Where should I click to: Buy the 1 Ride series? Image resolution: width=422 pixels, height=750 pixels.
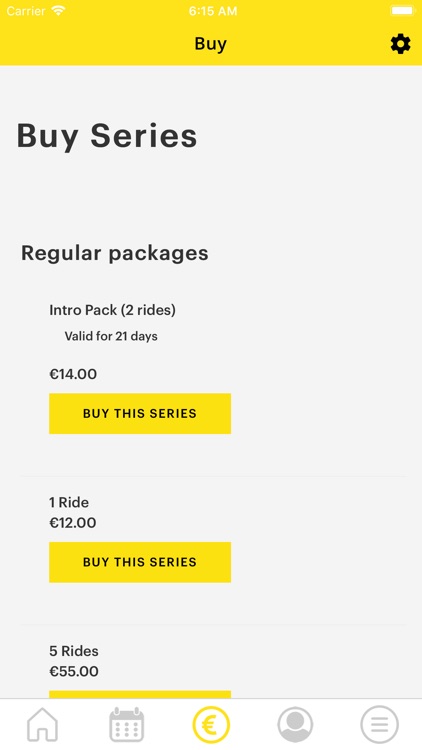tap(140, 562)
